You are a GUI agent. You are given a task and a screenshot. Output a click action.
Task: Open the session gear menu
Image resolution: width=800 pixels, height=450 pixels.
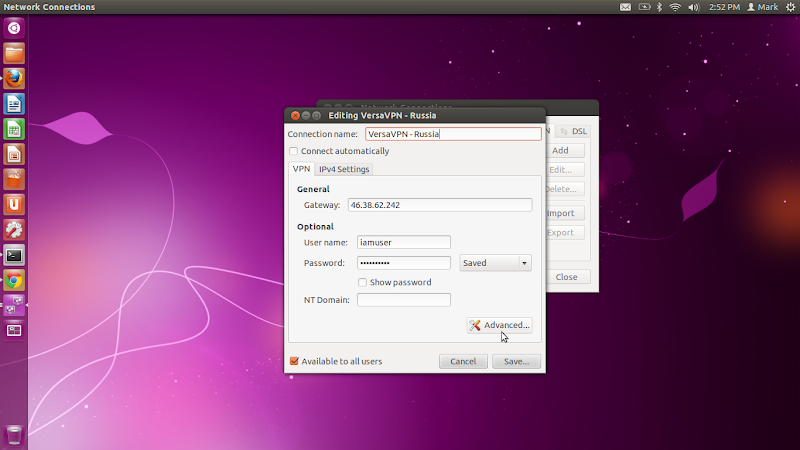coord(790,7)
